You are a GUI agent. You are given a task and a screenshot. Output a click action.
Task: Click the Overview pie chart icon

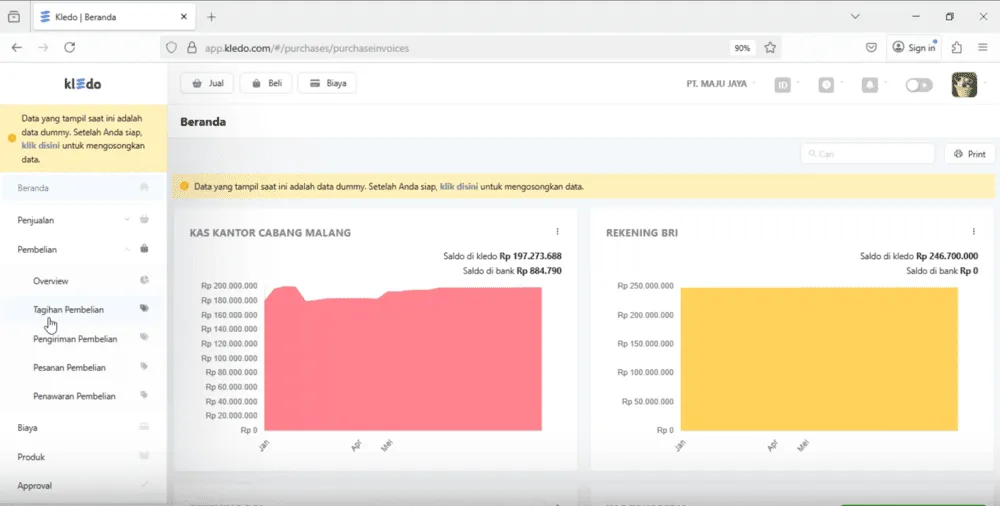coord(144,280)
